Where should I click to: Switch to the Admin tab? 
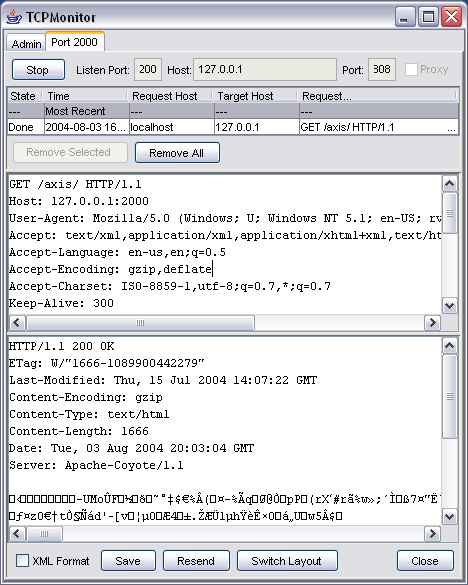26,44
